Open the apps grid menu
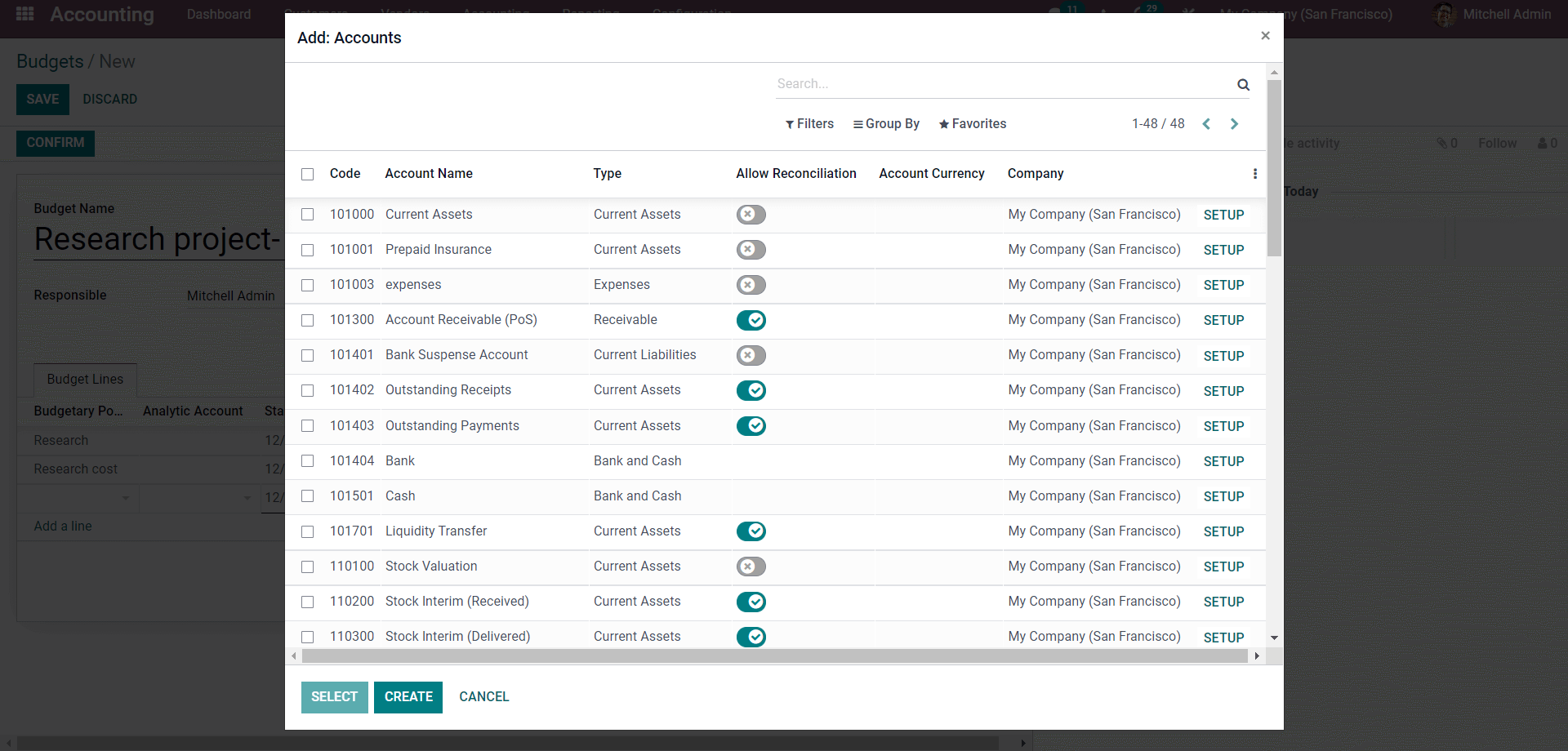 (25, 14)
